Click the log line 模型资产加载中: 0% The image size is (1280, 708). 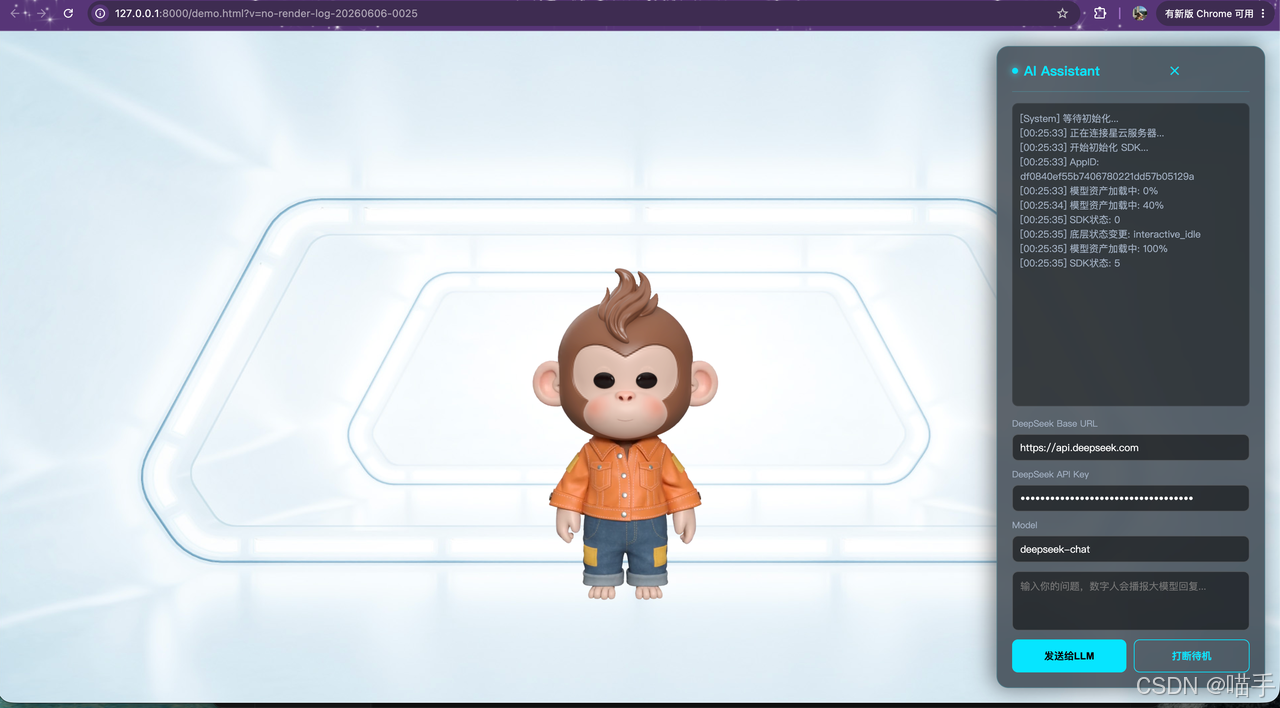(1089, 191)
